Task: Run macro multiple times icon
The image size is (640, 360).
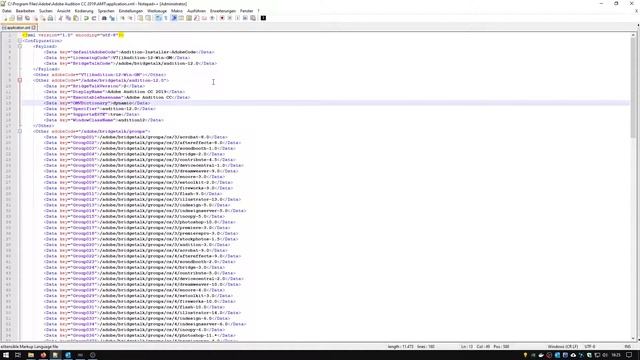Action: click(245, 18)
